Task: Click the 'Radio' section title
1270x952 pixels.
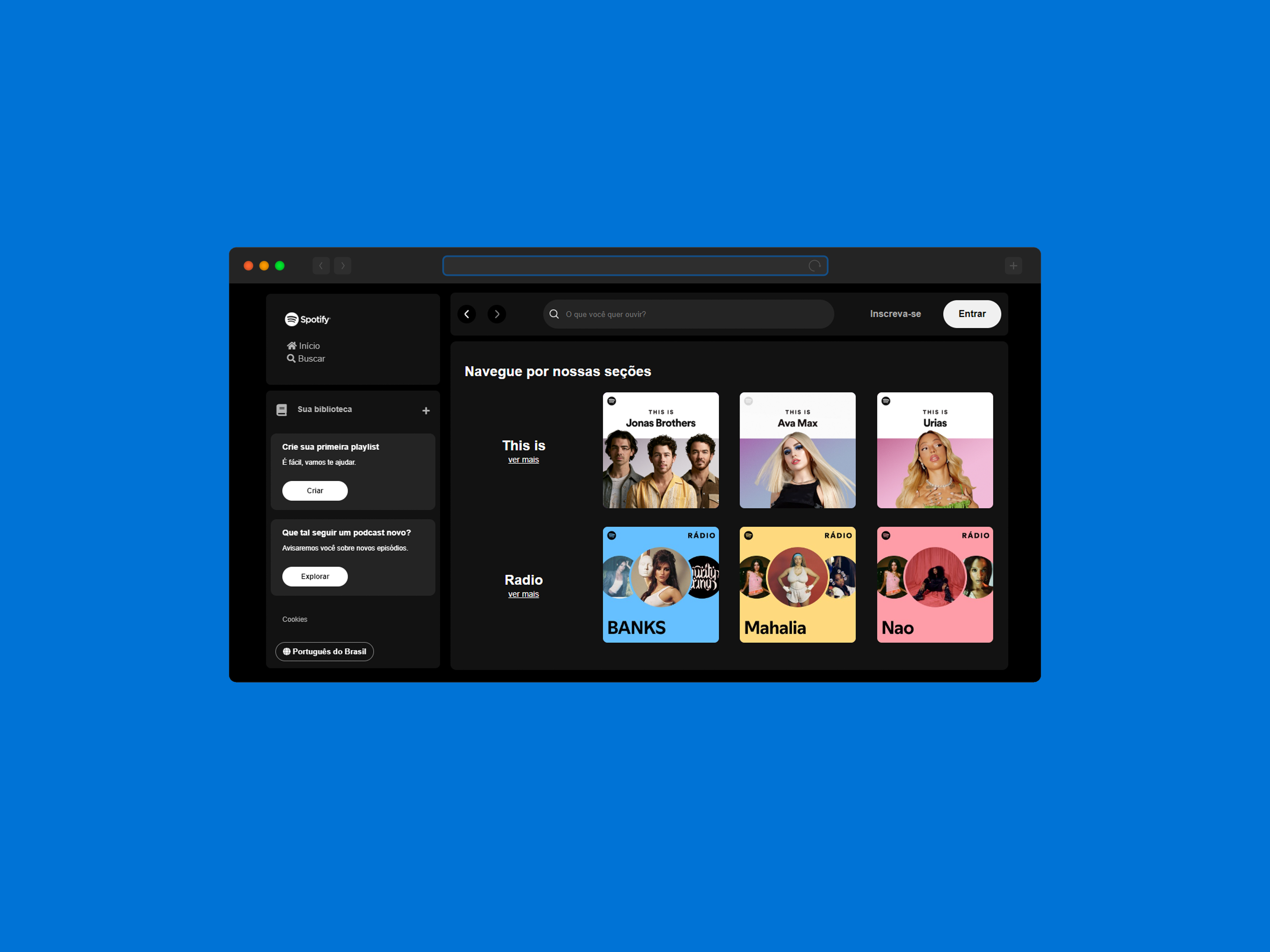Action: coord(524,580)
